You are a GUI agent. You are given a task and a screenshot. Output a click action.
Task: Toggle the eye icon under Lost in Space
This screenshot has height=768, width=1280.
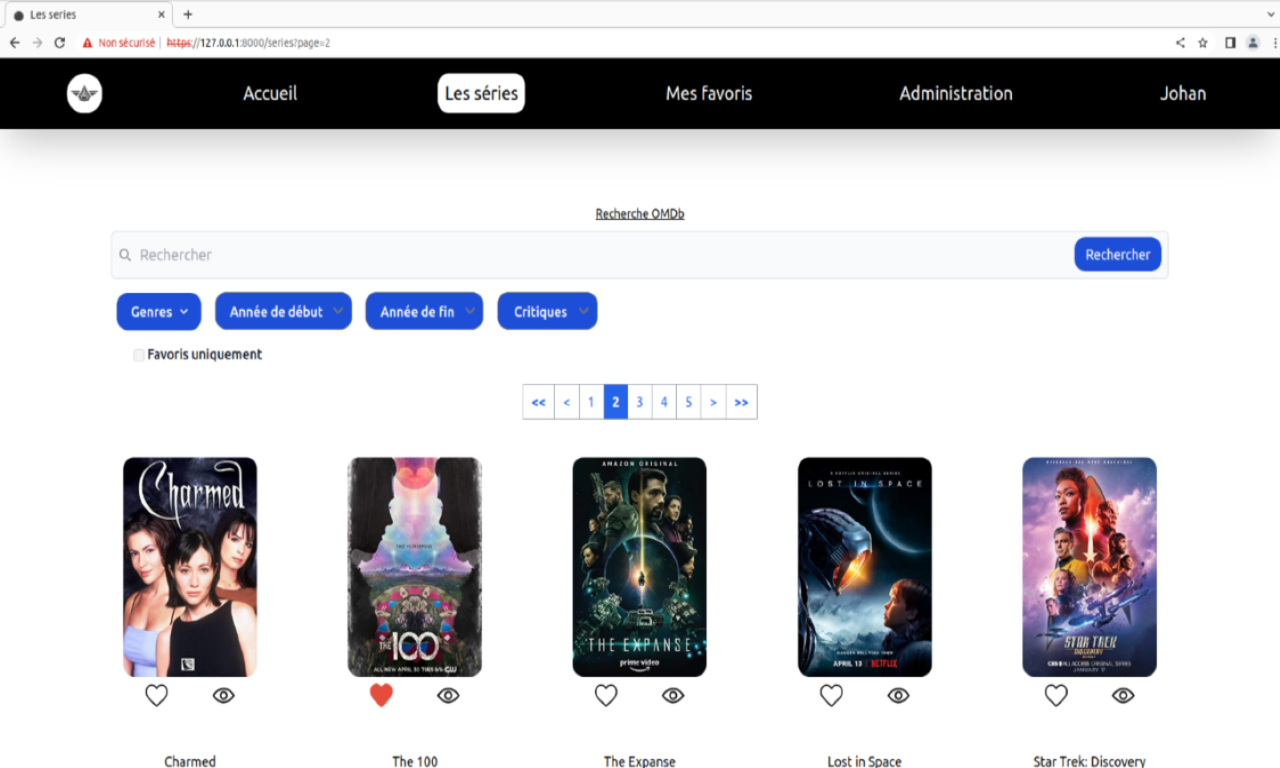pos(898,695)
